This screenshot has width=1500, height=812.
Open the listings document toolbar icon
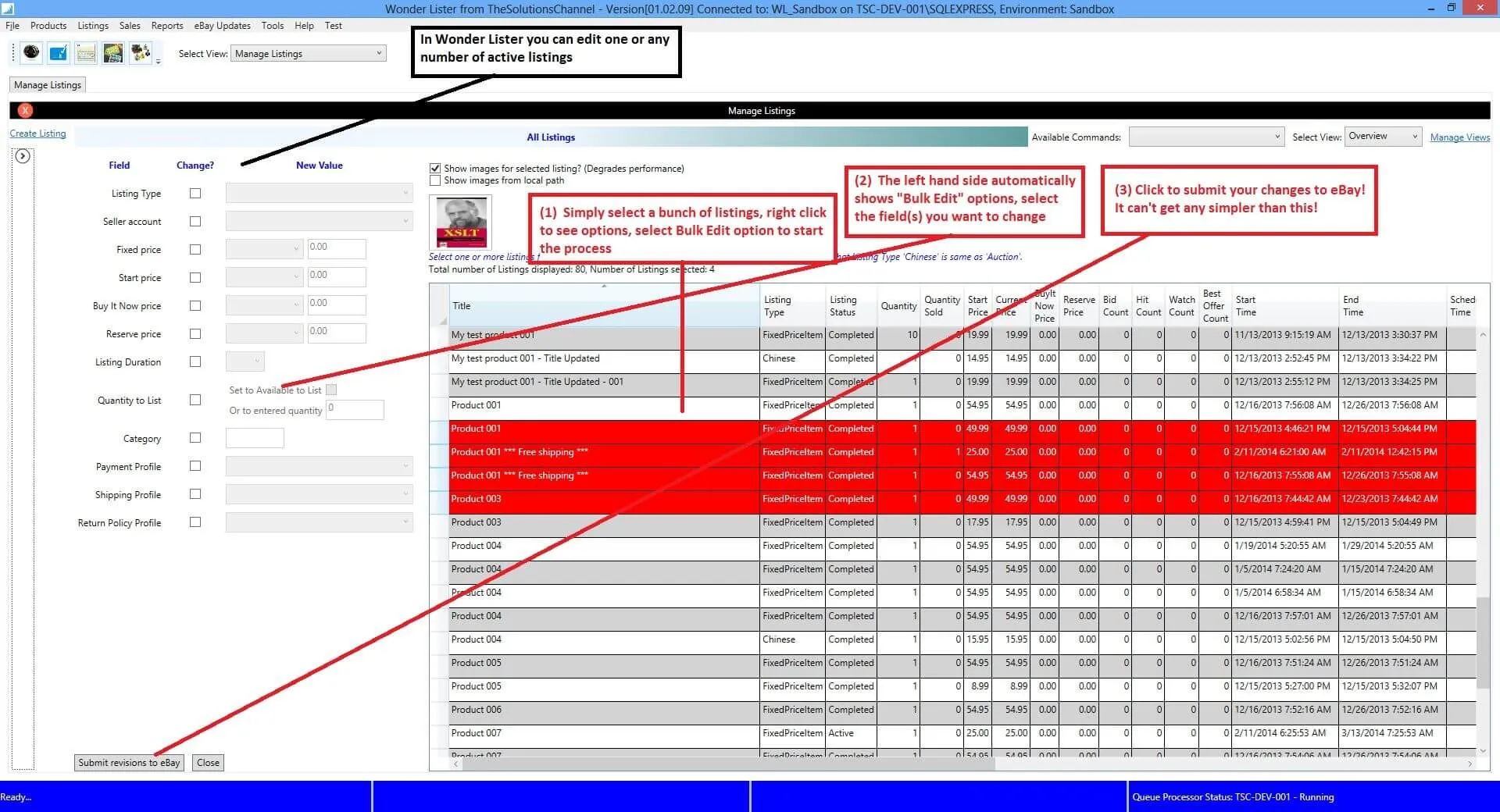(x=86, y=52)
